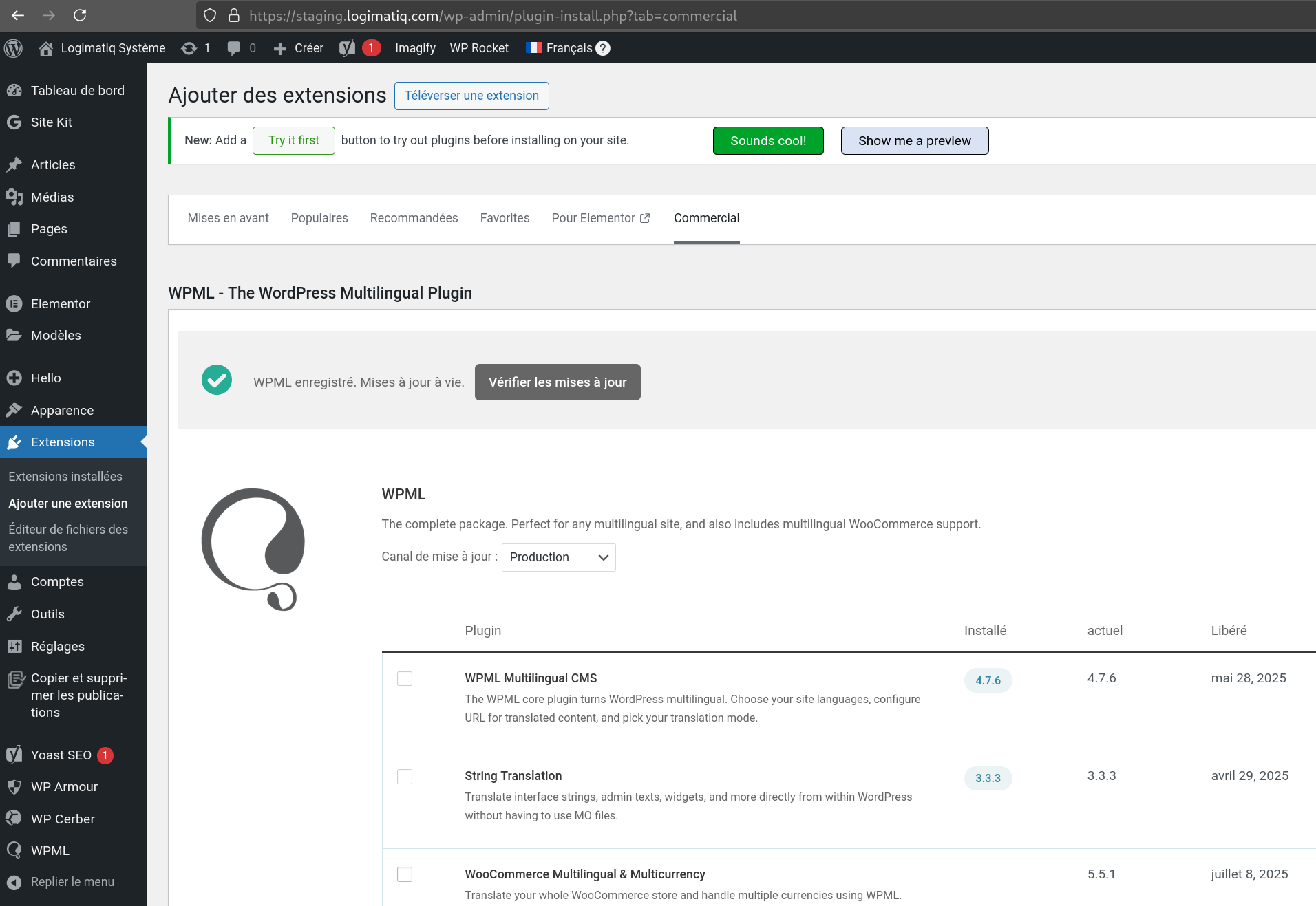Open Articles via the pin icon
Image resolution: width=1316 pixels, height=906 pixels.
(14, 165)
